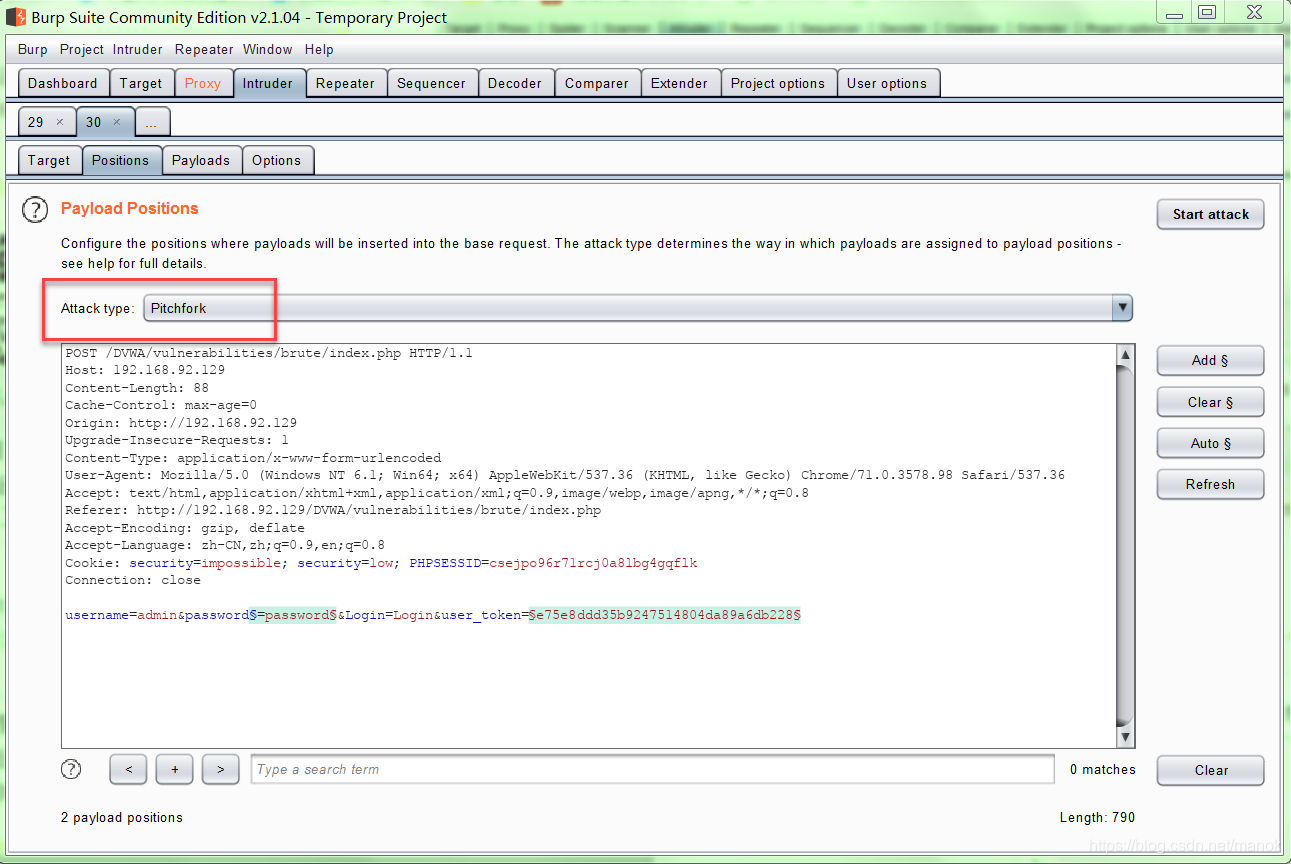This screenshot has height=864, width=1291.
Task: Click the 'Host: 192.168.92.129' header line
Action: coord(145,370)
